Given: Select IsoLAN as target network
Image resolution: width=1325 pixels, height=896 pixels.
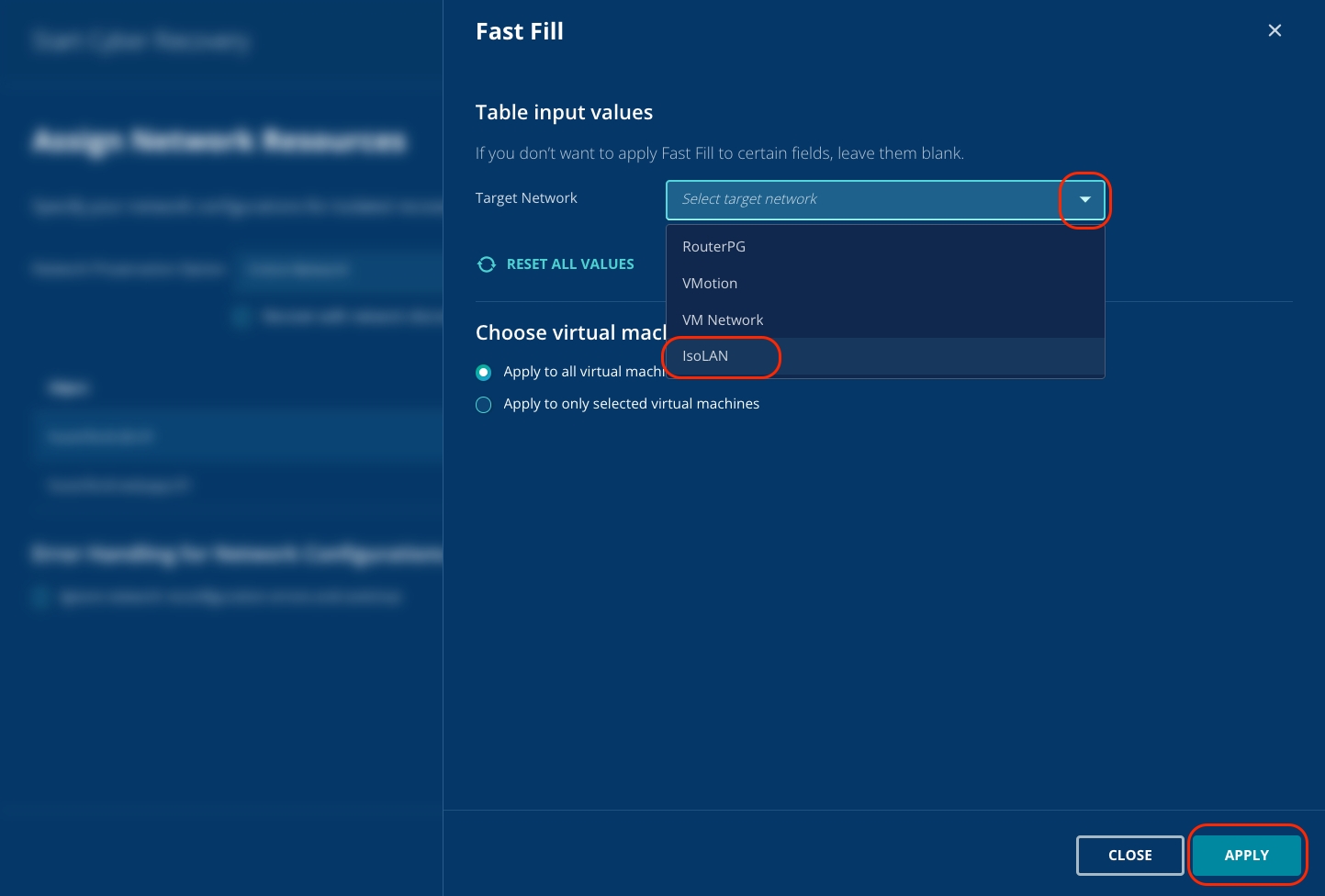Looking at the screenshot, I should [705, 356].
